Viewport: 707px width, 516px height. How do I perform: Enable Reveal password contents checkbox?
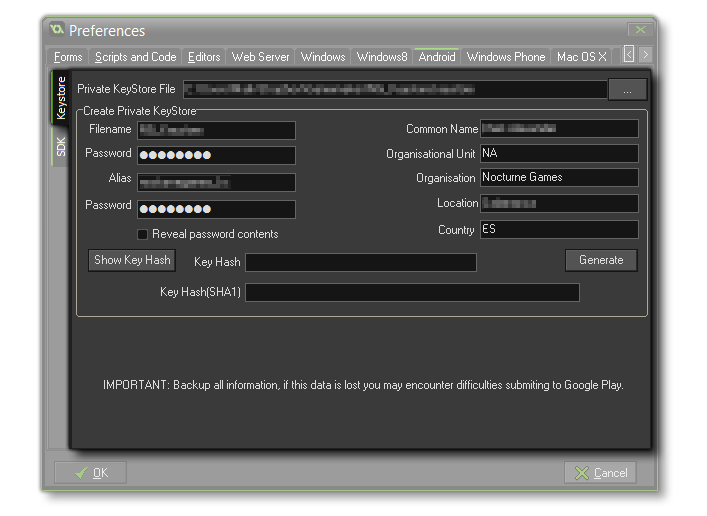click(x=143, y=234)
